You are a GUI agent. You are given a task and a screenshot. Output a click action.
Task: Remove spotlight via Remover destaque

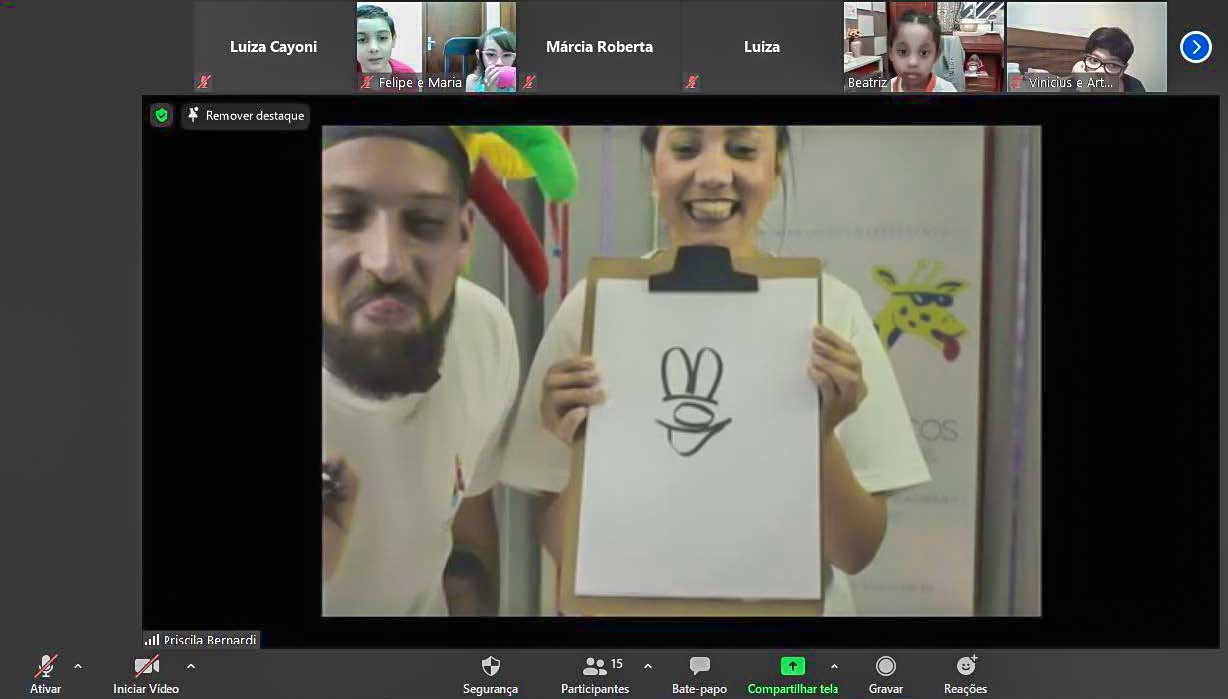[x=245, y=116]
